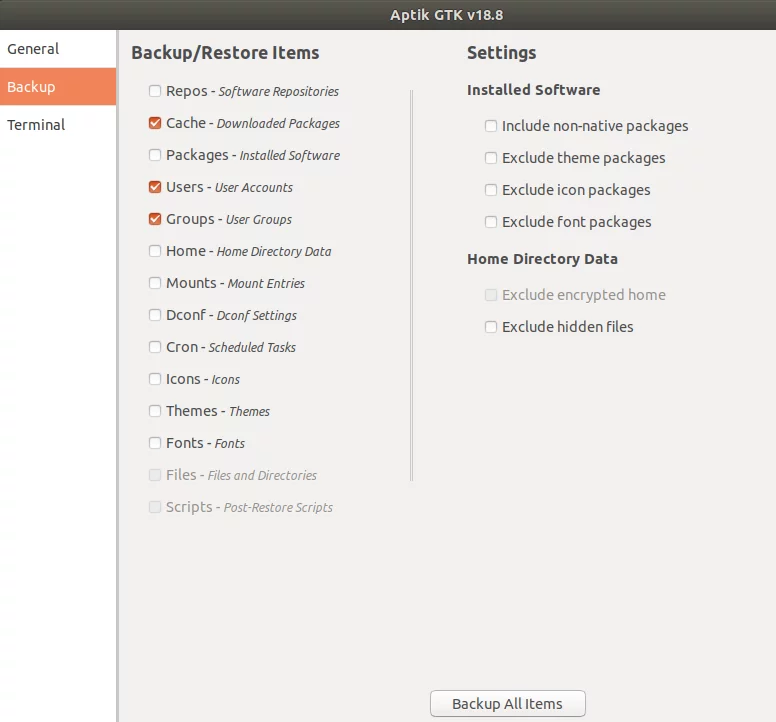Check Exclude theme packages
Viewport: 776px width, 722px height.
tap(491, 158)
